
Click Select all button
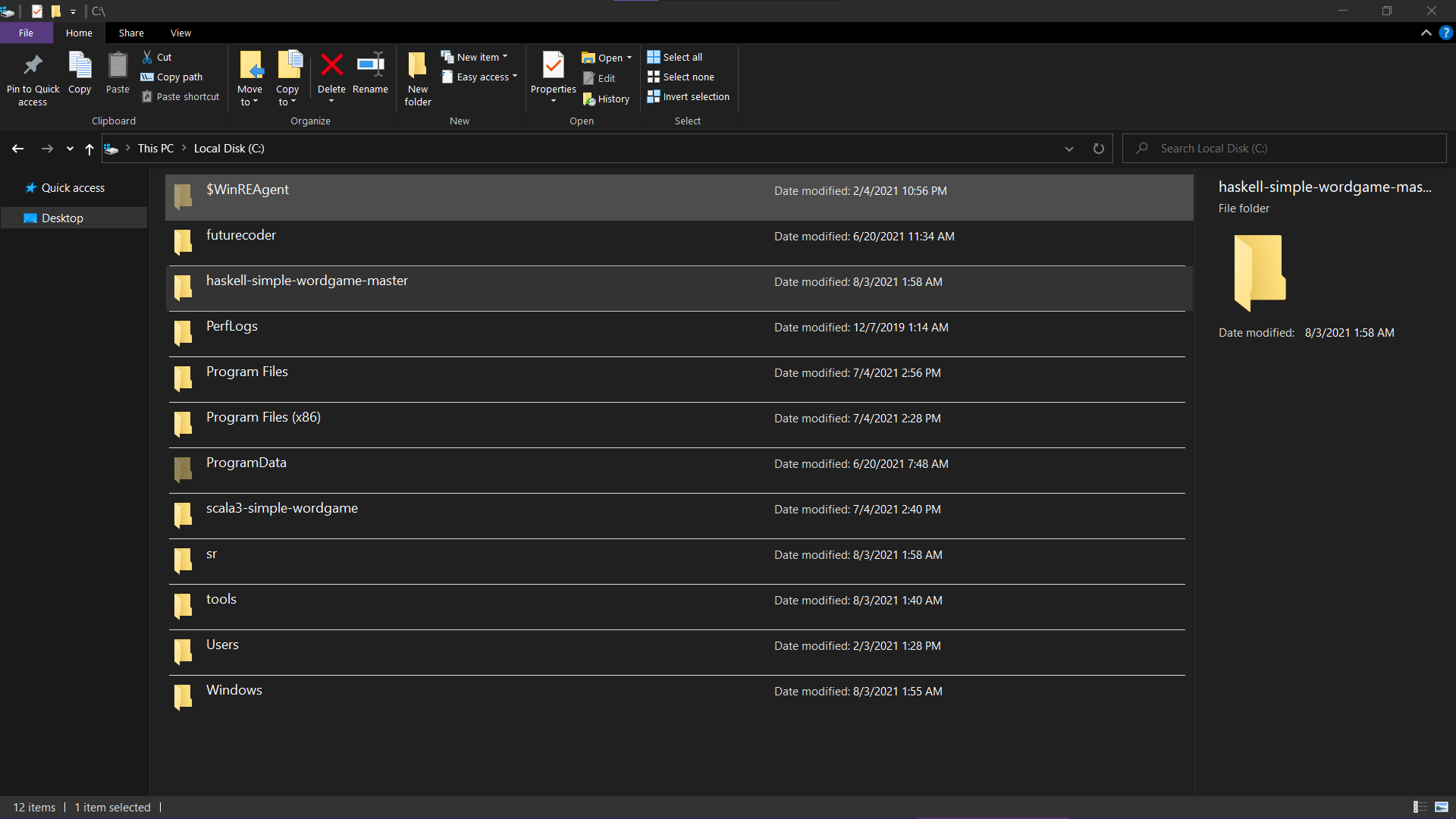[x=675, y=57]
